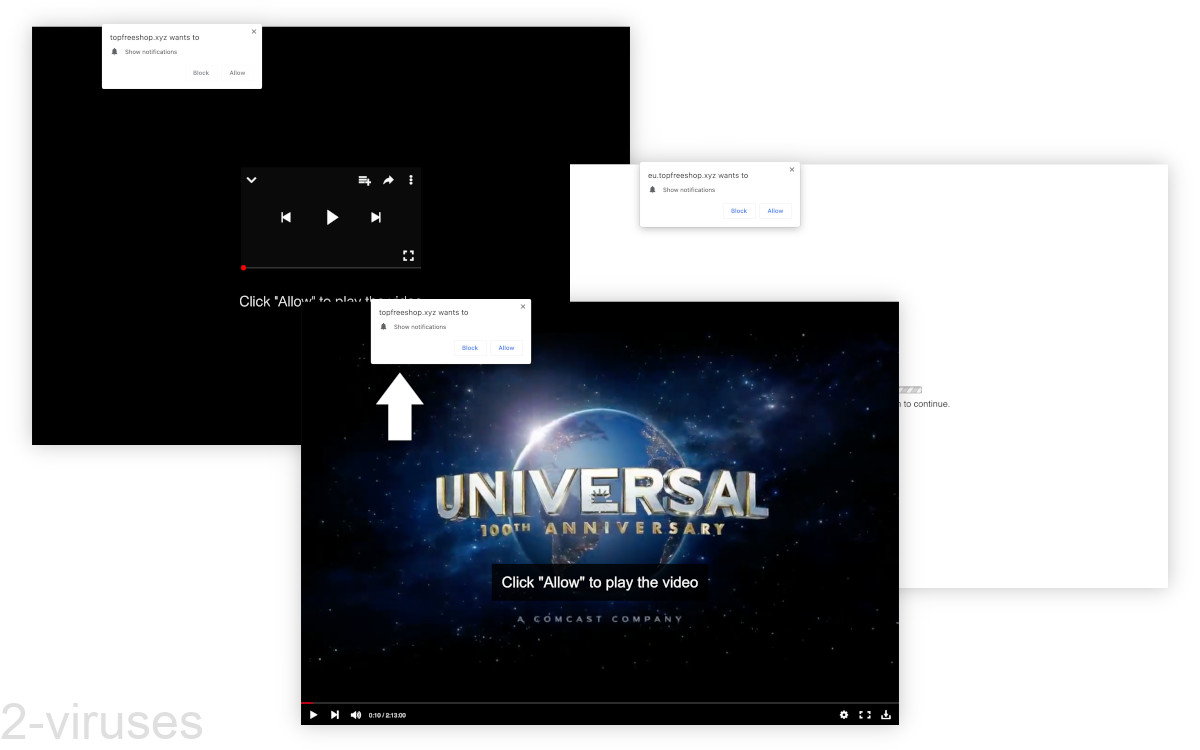Click Block on the eu.topfreeshop.xyz prompt
Viewport: 1200px width, 750px height.
(x=738, y=211)
